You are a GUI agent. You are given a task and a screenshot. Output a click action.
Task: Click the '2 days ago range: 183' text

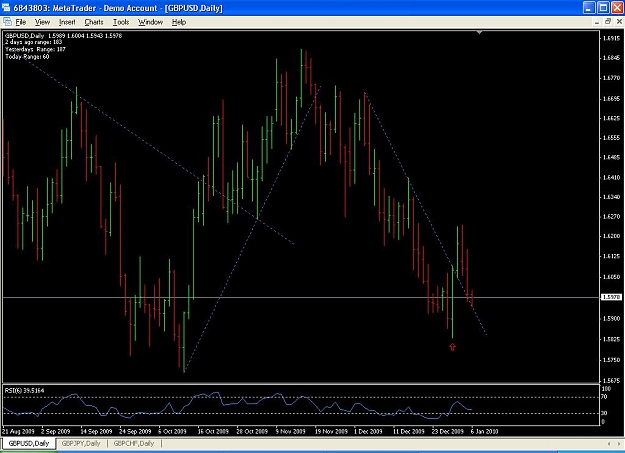tap(33, 42)
